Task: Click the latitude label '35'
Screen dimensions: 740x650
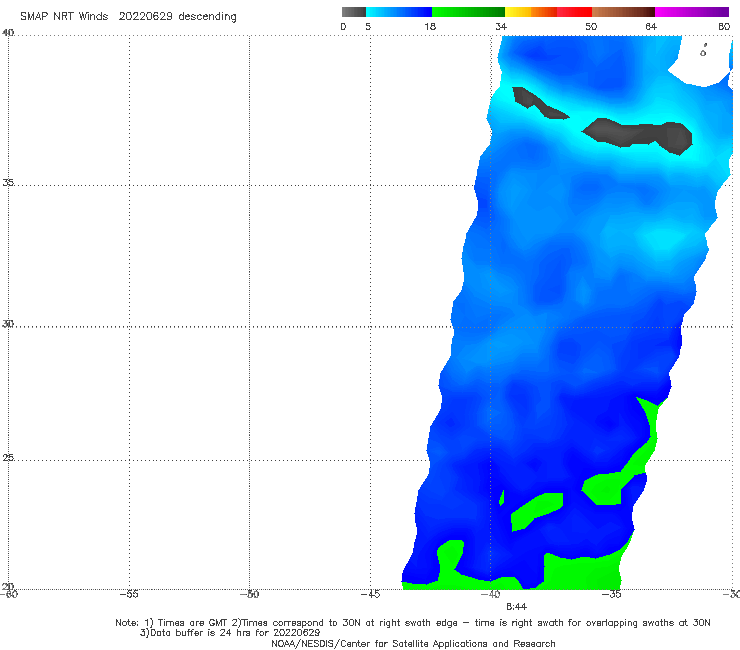Action: coord(8,182)
